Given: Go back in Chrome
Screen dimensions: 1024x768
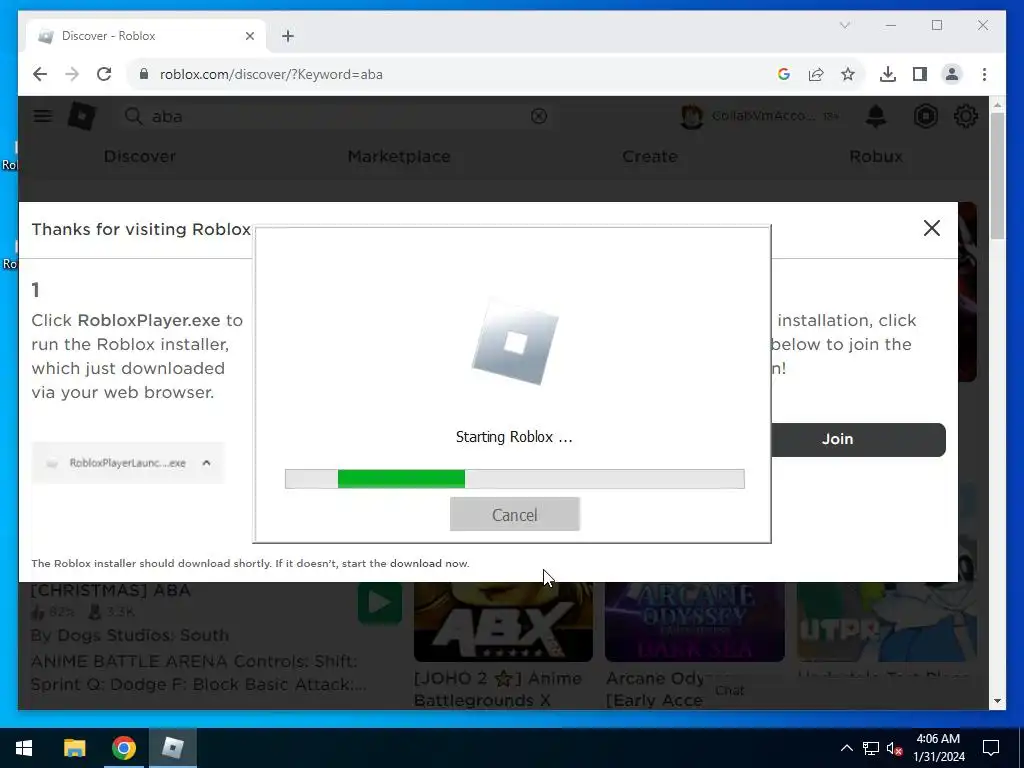Looking at the screenshot, I should [x=40, y=74].
